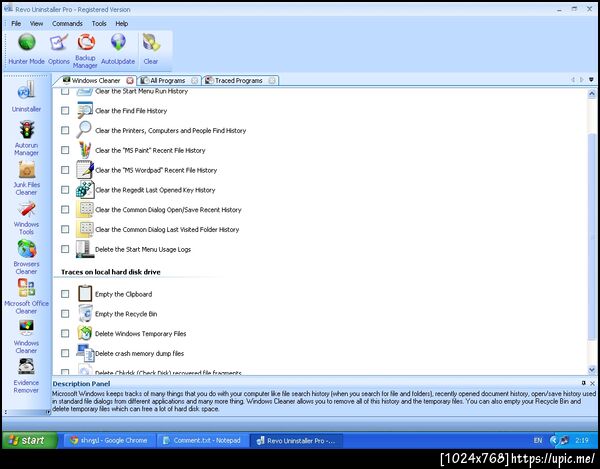Switch to Google Chrome taskbar window
The height and width of the screenshot is (469, 600).
point(109,440)
